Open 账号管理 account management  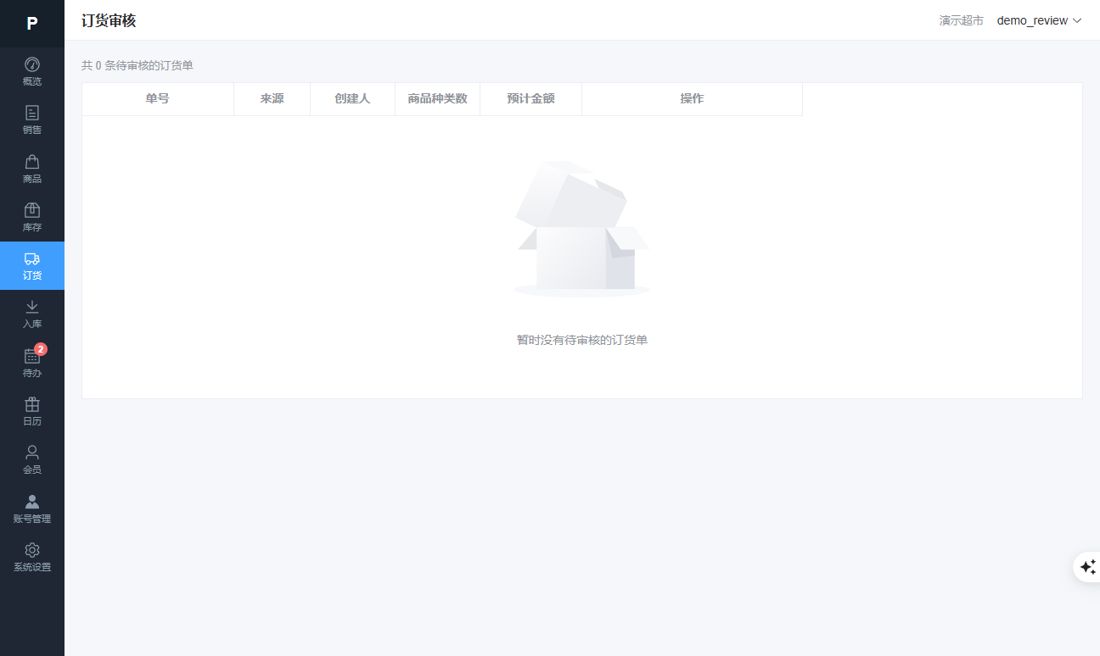coord(32,509)
